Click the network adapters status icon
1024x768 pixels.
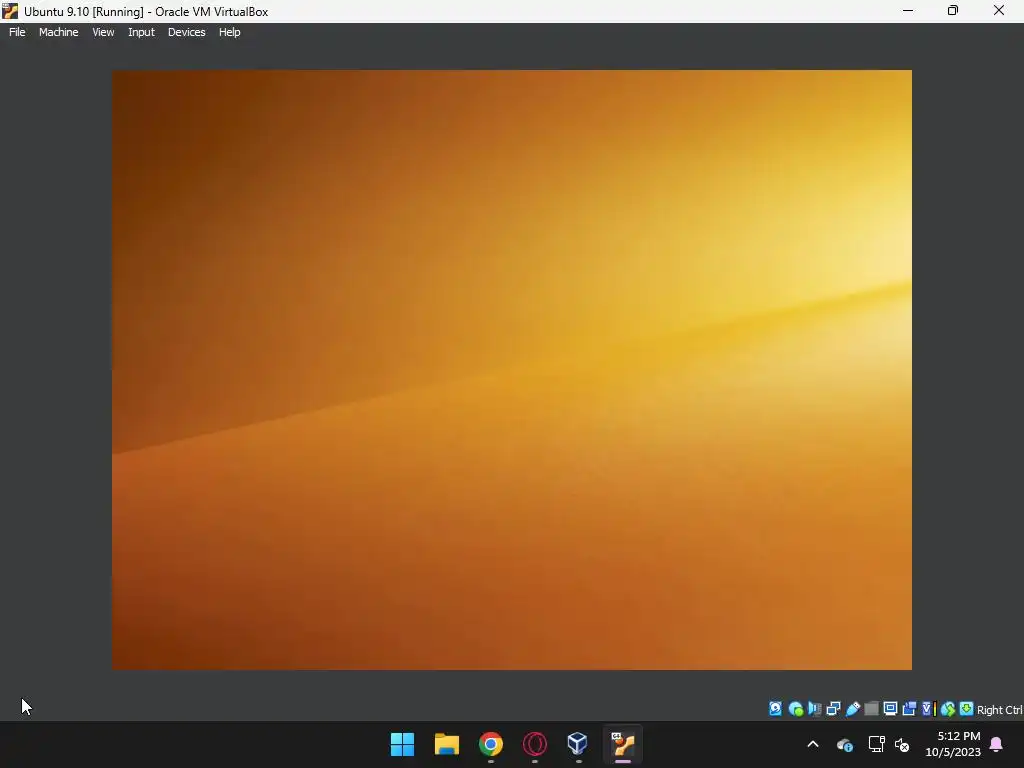coord(833,709)
